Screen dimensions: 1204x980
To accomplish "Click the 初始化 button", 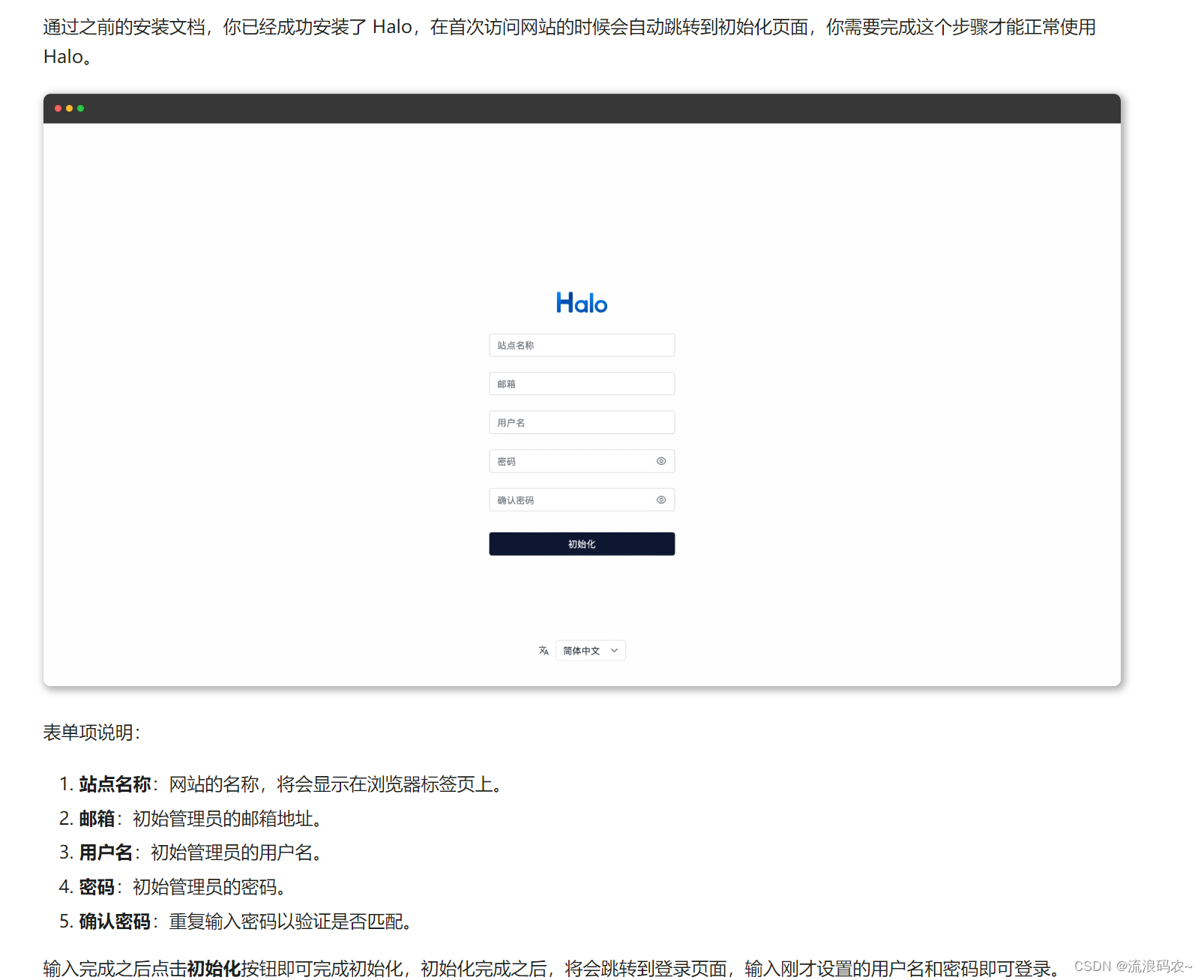I will pyautogui.click(x=582, y=544).
